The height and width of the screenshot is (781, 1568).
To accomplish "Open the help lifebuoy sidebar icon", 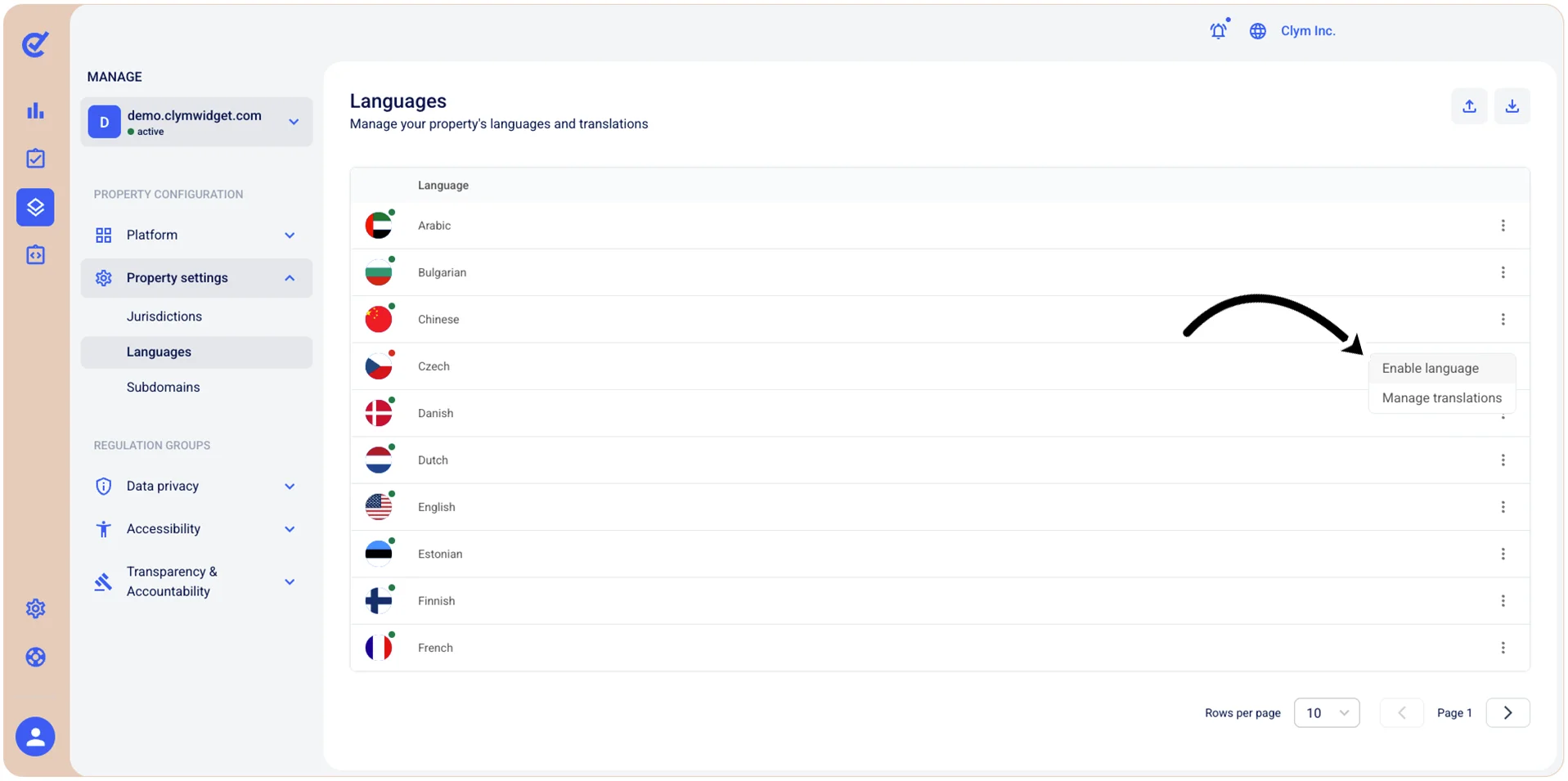I will coord(35,657).
